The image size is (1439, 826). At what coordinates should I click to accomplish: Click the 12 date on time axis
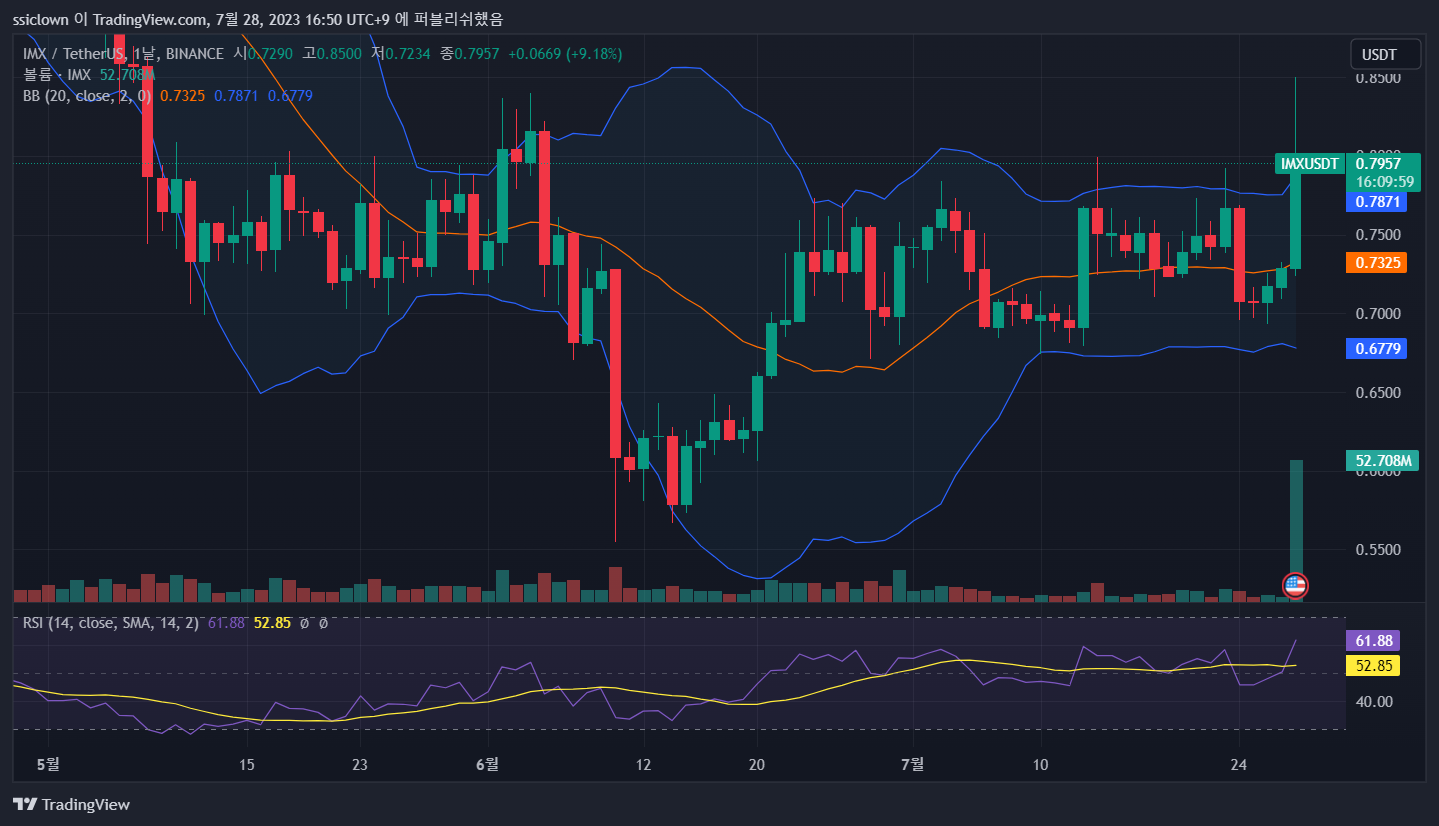643,765
